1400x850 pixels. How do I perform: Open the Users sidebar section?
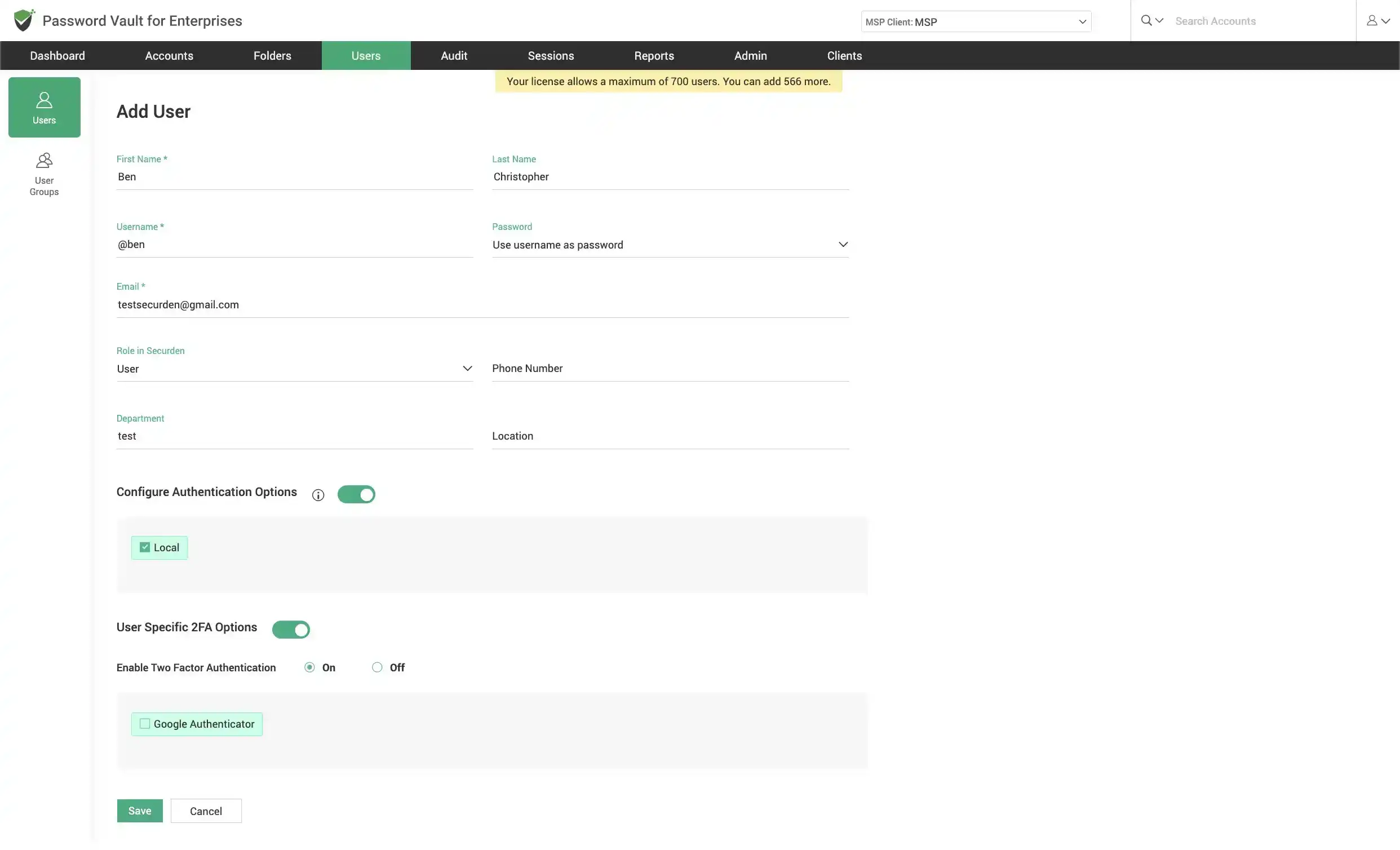click(x=45, y=107)
